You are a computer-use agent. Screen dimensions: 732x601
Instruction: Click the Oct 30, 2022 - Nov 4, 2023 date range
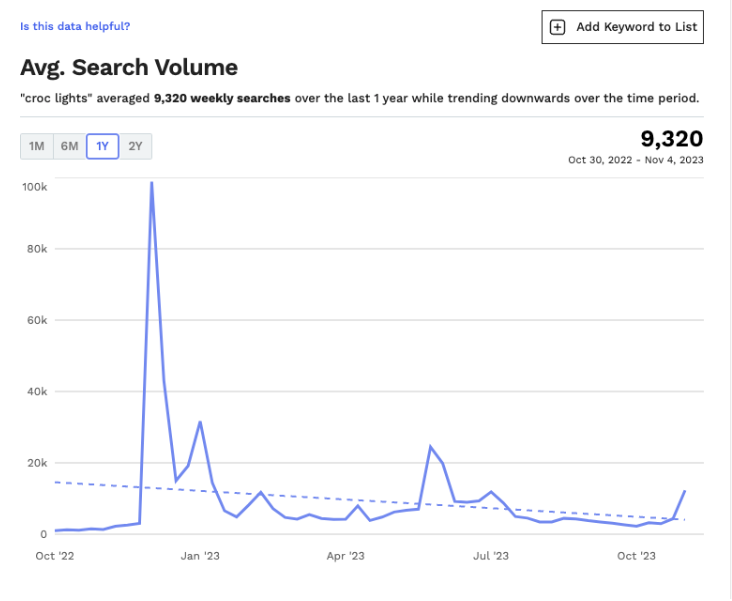point(635,160)
